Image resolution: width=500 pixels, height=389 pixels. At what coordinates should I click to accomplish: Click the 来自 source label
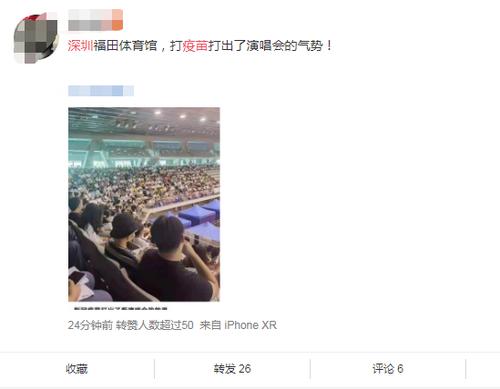[x=210, y=325]
